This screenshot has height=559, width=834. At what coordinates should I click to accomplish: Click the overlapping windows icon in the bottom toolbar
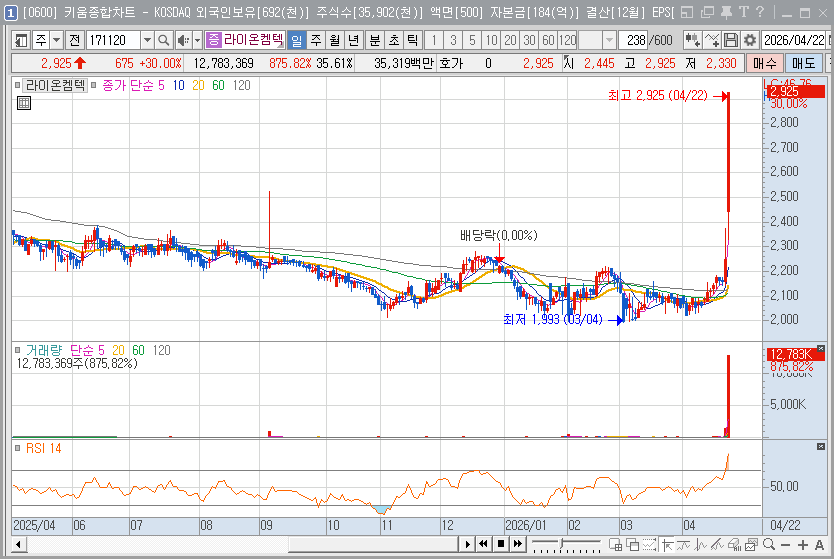click(x=632, y=545)
